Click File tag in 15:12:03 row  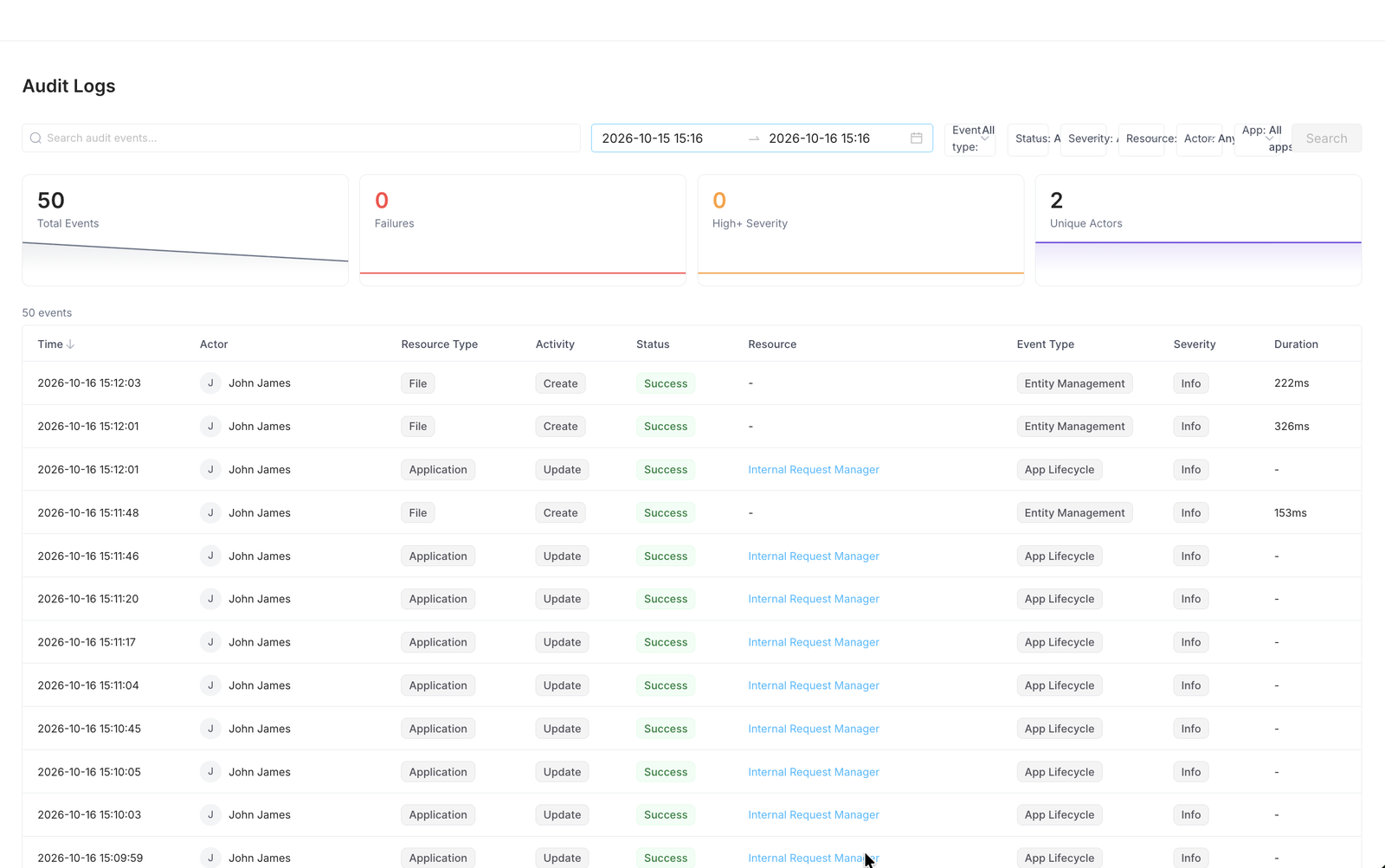(418, 383)
